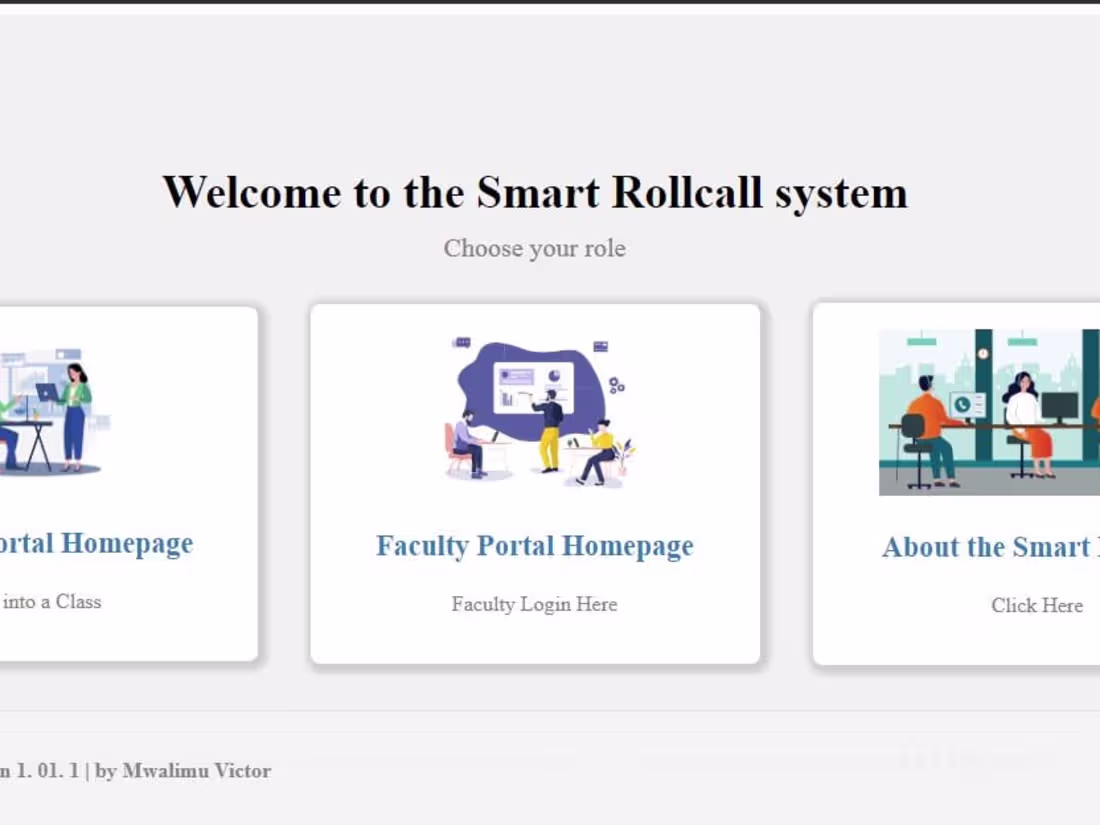Open the About the Smart Rollcall link

[988, 547]
